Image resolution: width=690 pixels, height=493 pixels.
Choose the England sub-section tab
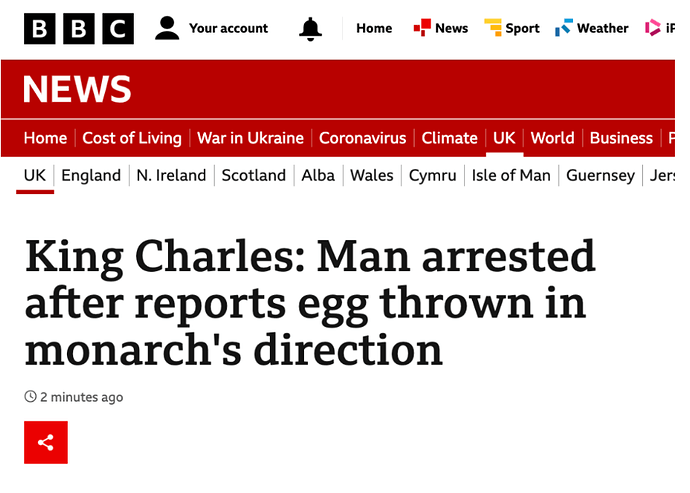[91, 176]
